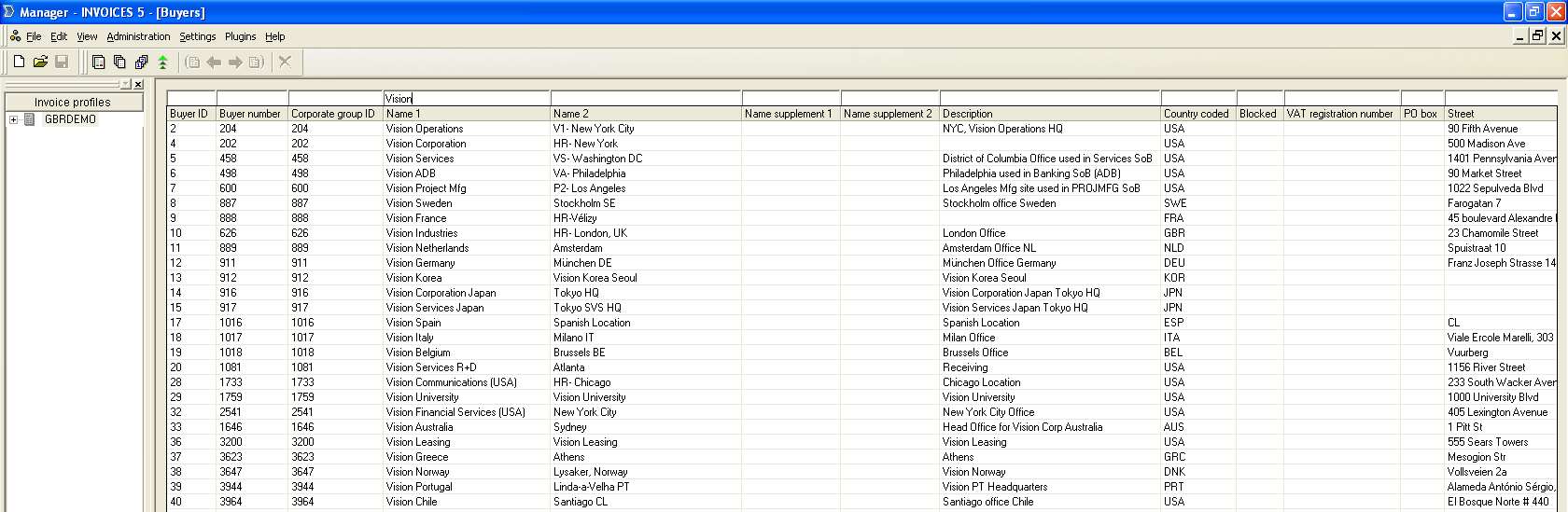Click the first list-window toolbar icon
Viewport: 1568px width, 512px height.
pyautogui.click(x=98, y=62)
